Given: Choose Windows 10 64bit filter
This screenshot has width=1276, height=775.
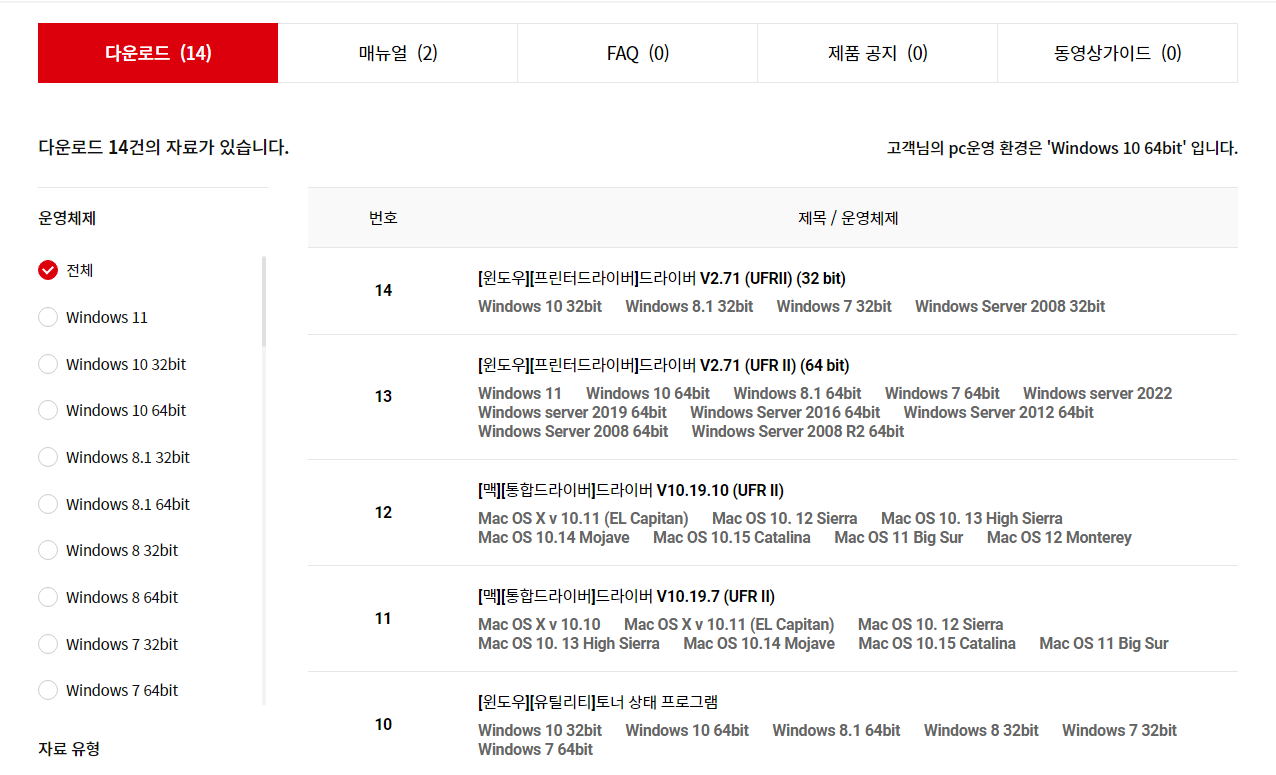Looking at the screenshot, I should [48, 410].
